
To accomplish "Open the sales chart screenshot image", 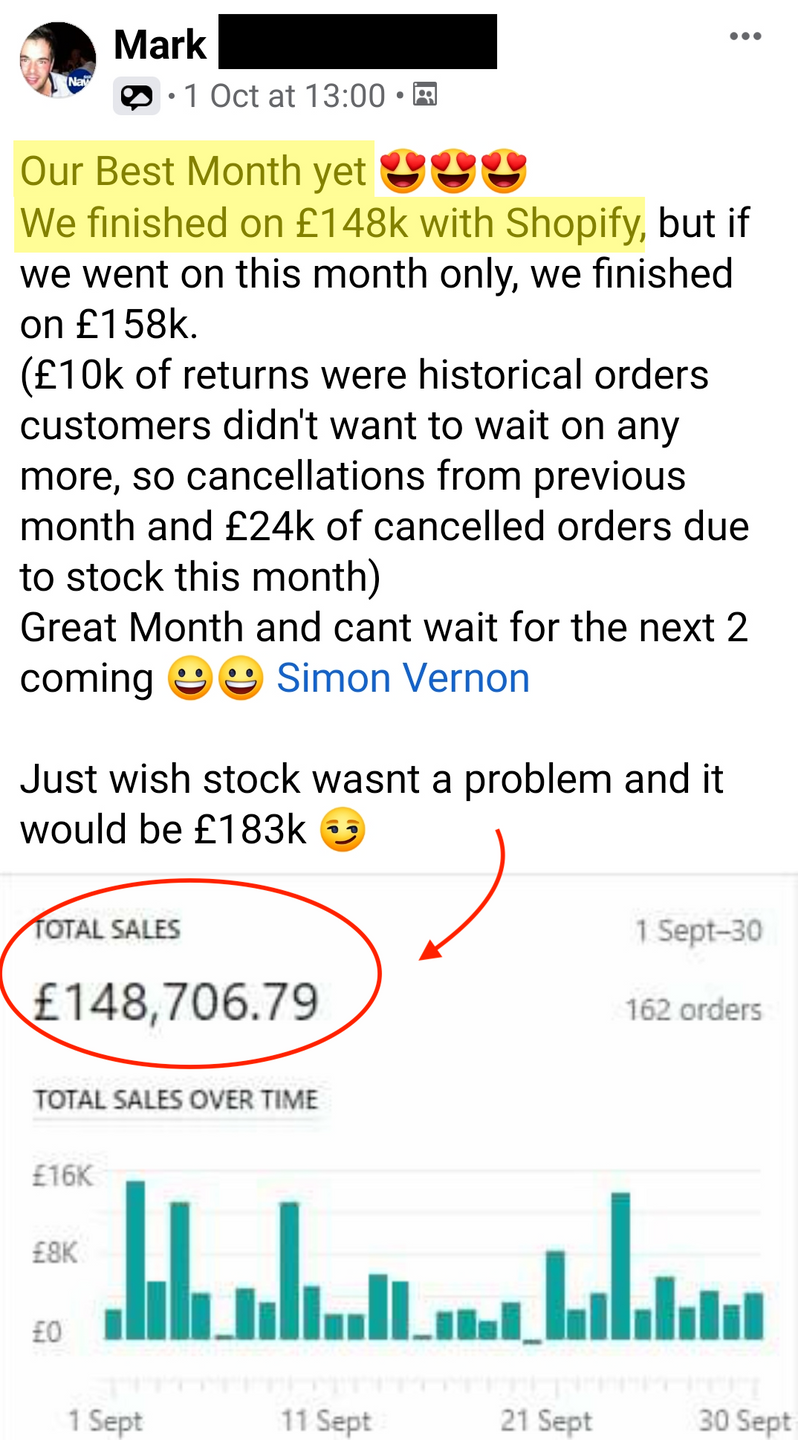I will [399, 1157].
